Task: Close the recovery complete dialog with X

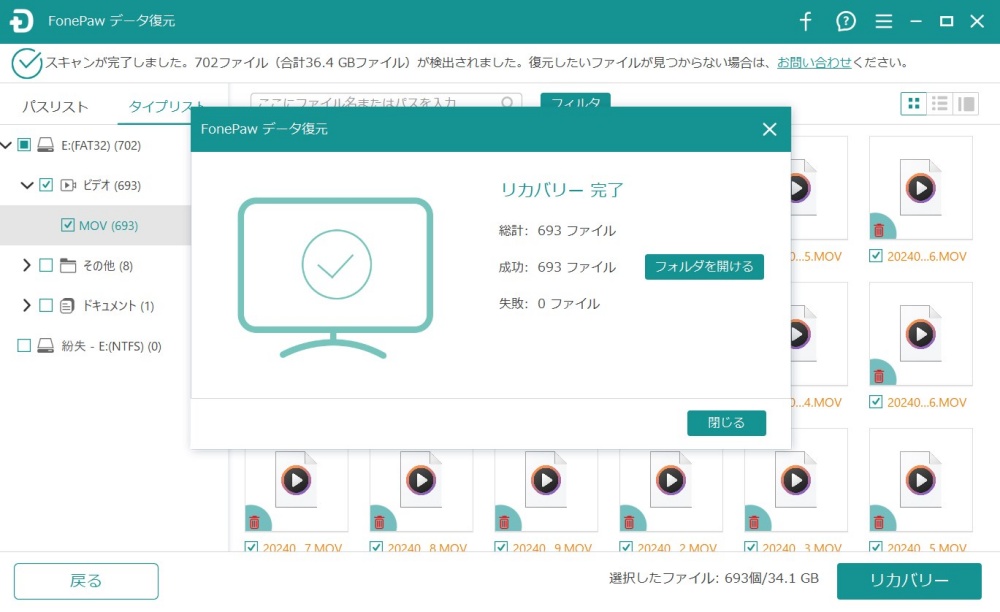Action: tap(770, 129)
